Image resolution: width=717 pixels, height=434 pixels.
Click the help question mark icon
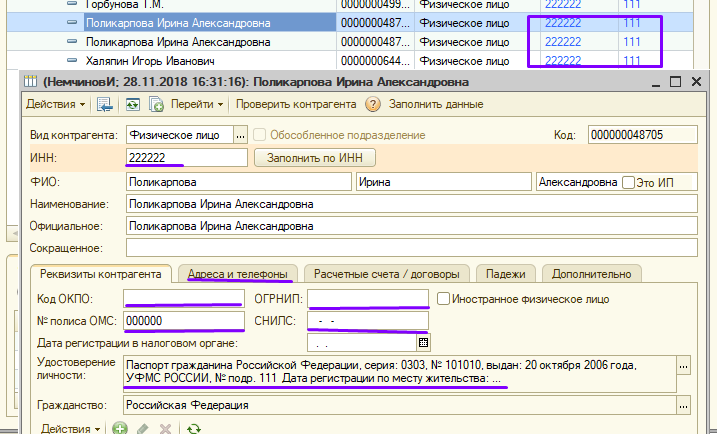tap(373, 104)
